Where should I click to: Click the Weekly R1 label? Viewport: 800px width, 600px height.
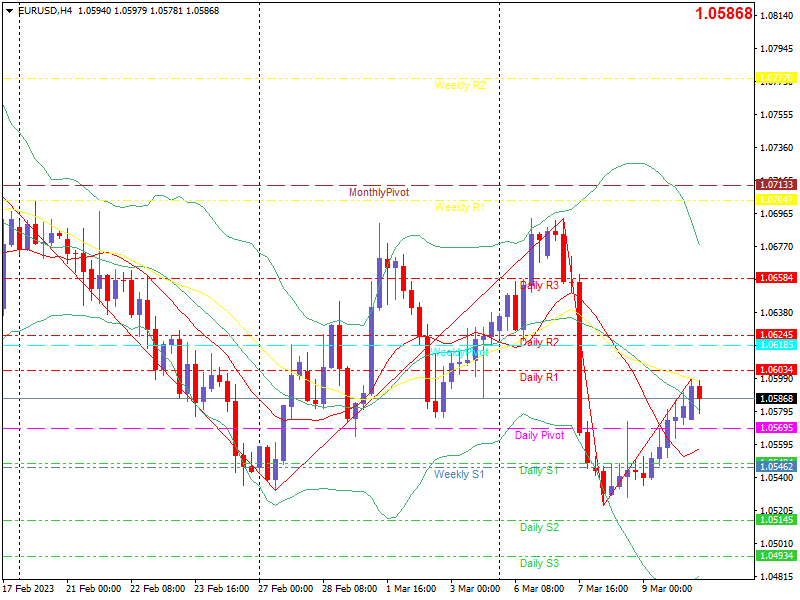[x=460, y=207]
